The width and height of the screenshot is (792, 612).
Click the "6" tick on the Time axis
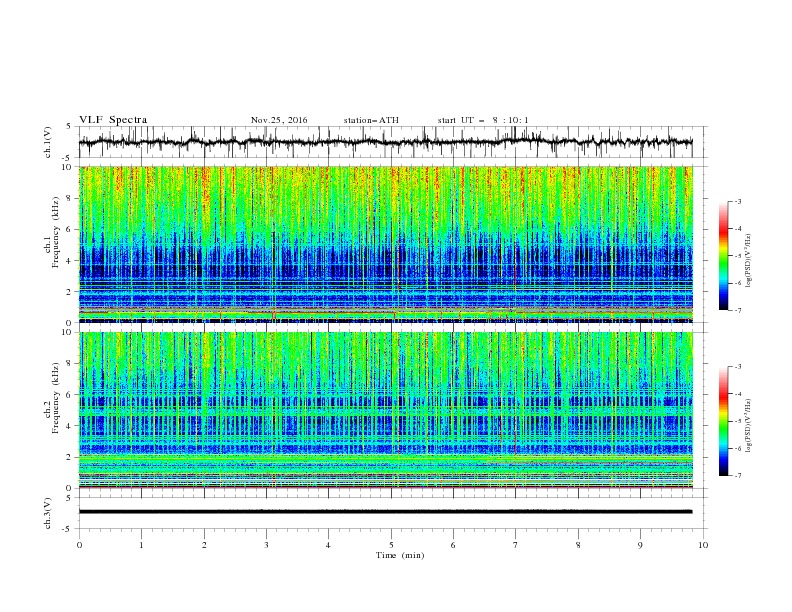coord(453,545)
